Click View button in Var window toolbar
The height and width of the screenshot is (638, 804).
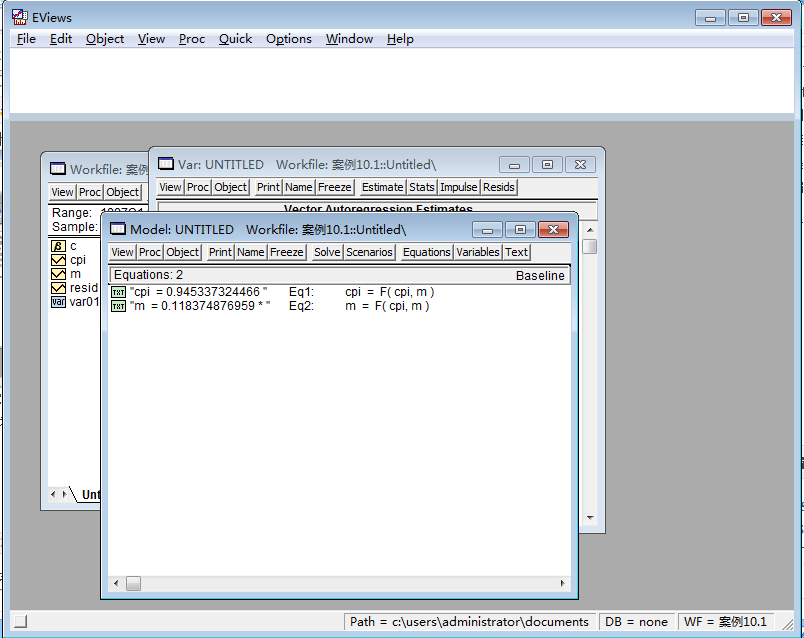(x=170, y=187)
